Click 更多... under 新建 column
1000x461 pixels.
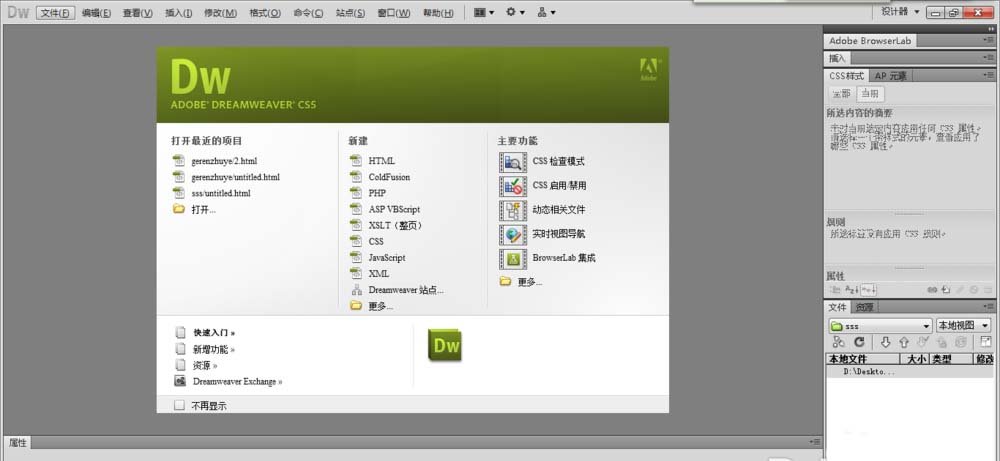click(381, 306)
